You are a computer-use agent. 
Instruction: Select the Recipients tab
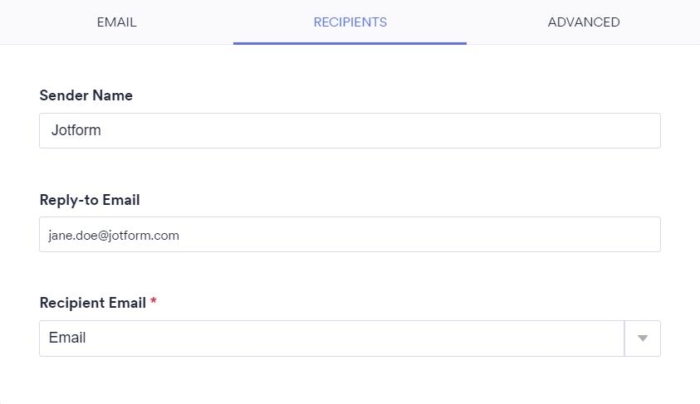[350, 22]
